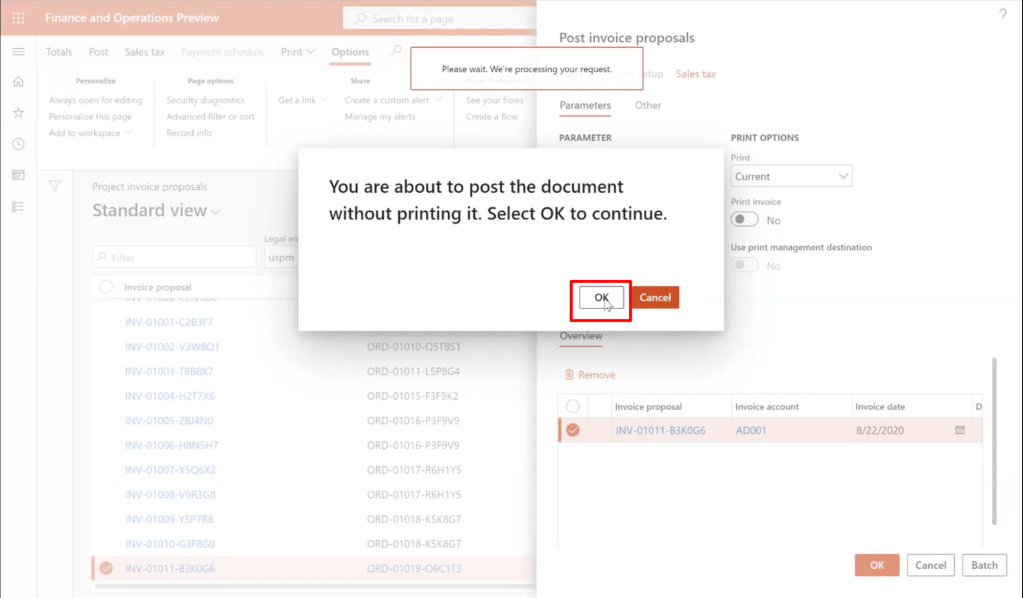Open the app launcher waffle icon

click(x=18, y=18)
